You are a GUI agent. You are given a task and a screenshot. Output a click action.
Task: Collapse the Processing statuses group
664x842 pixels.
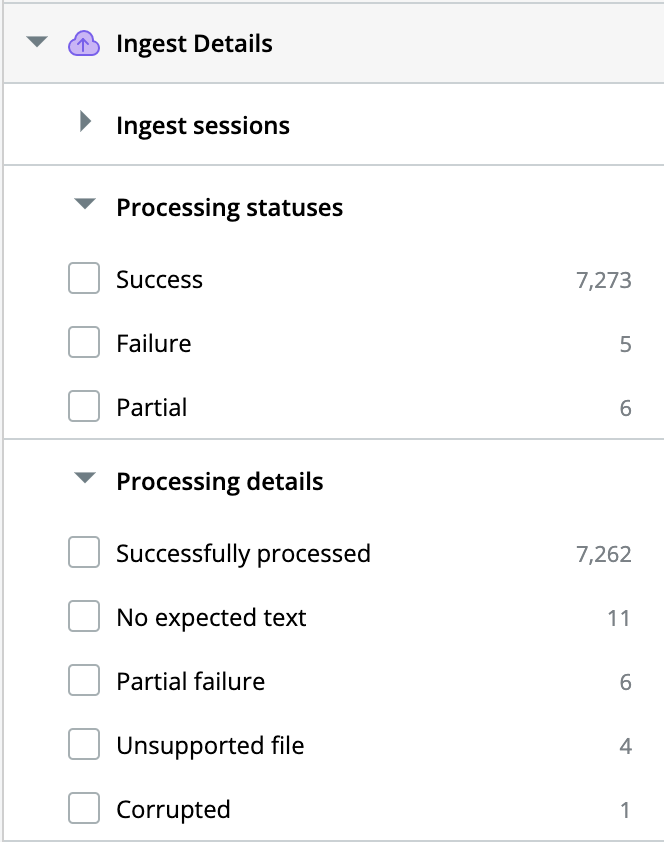[85, 204]
